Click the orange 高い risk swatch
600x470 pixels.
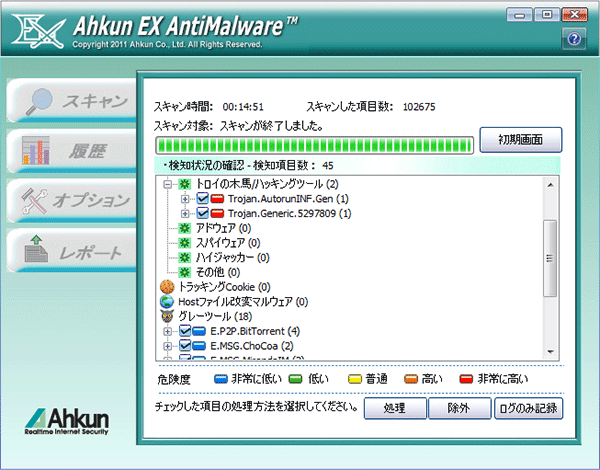coord(411,379)
